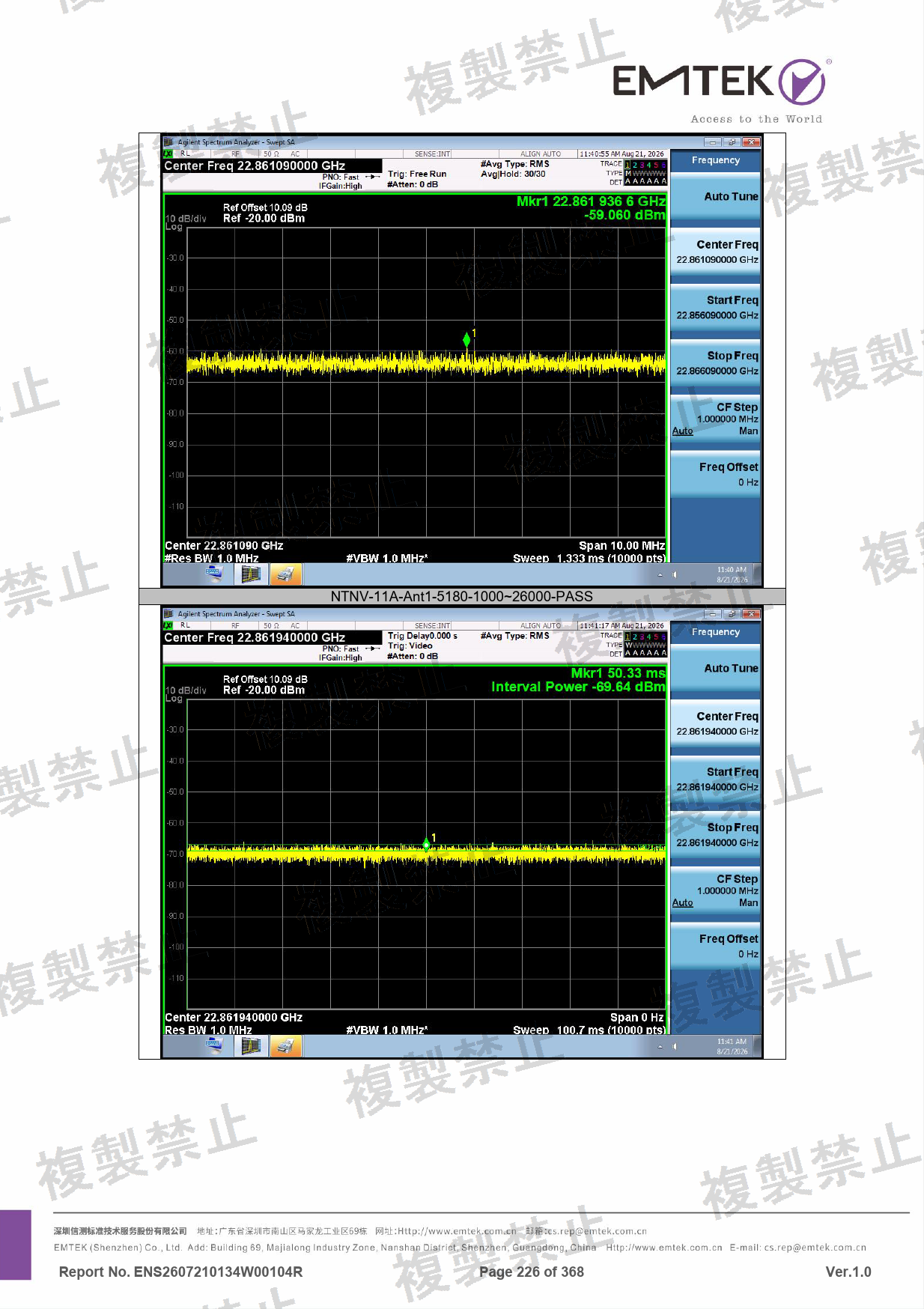Open the network computer taskbar icon in the 11:41 AM analyzer

[213, 1045]
